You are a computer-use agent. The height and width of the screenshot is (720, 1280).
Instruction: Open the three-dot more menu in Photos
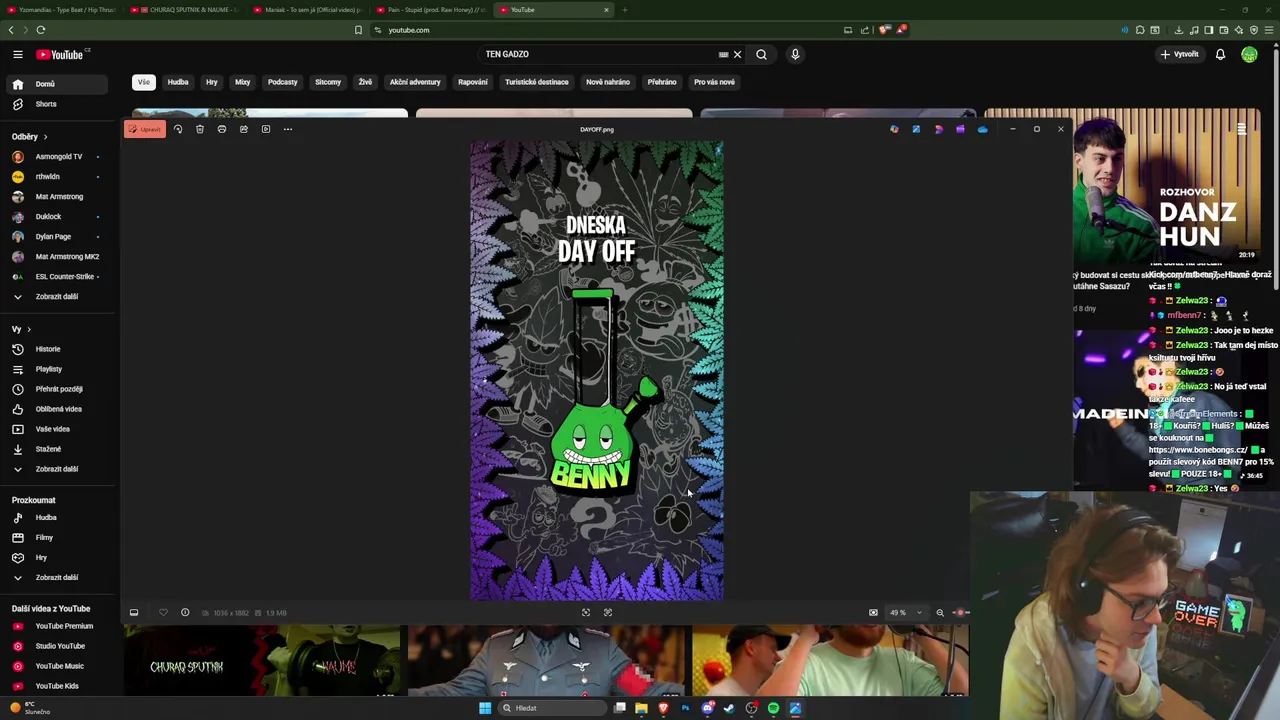[x=288, y=129]
